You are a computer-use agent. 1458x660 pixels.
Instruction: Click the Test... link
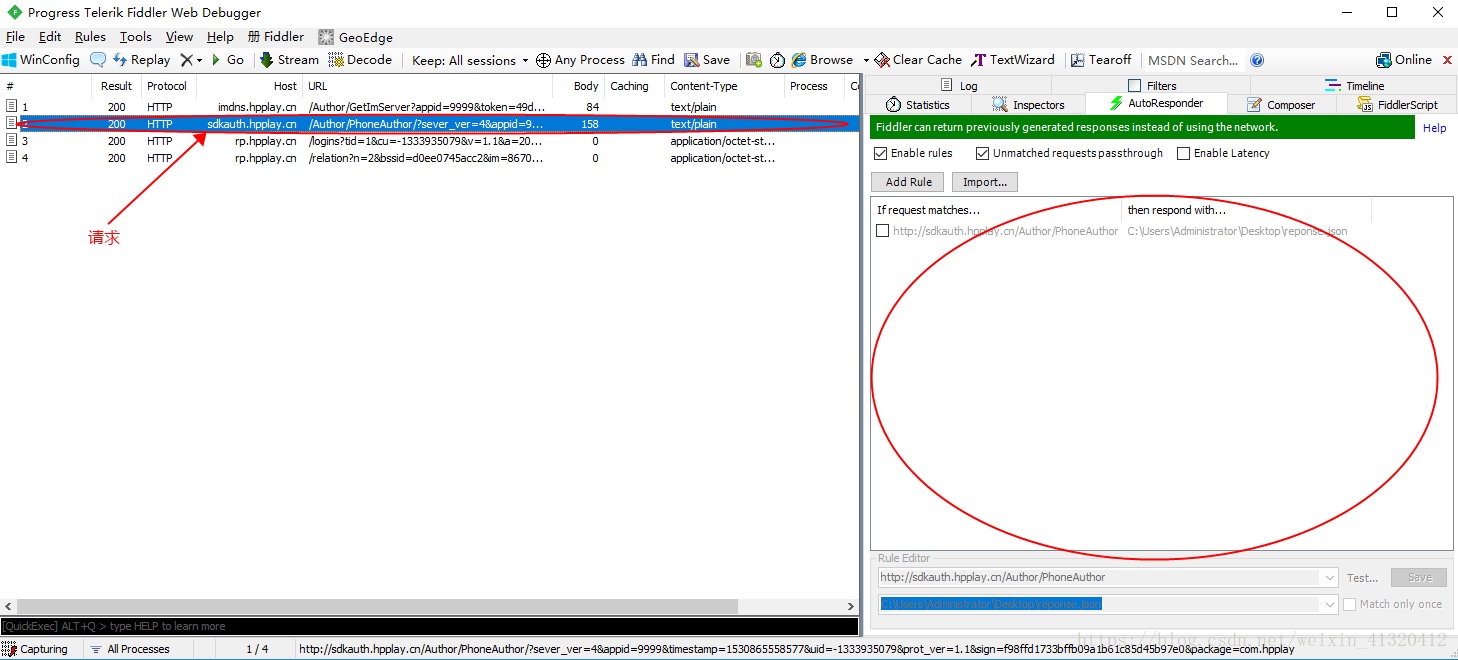1362,578
